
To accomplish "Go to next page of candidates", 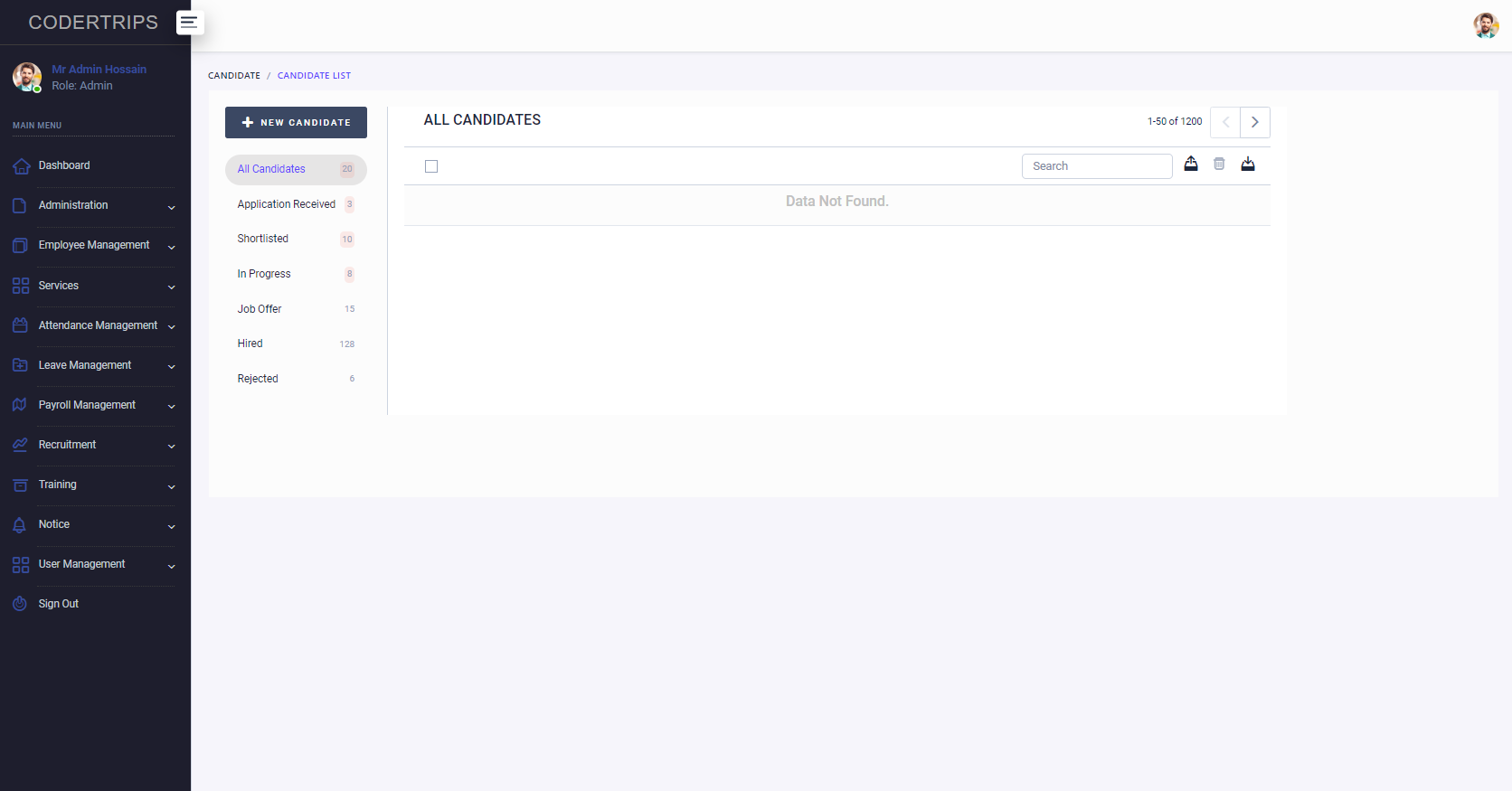I will pos(1255,122).
